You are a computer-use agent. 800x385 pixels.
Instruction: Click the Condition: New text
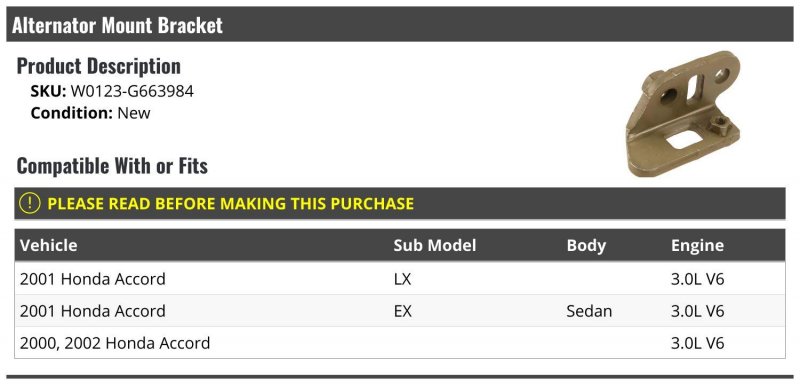pyautogui.click(x=90, y=113)
